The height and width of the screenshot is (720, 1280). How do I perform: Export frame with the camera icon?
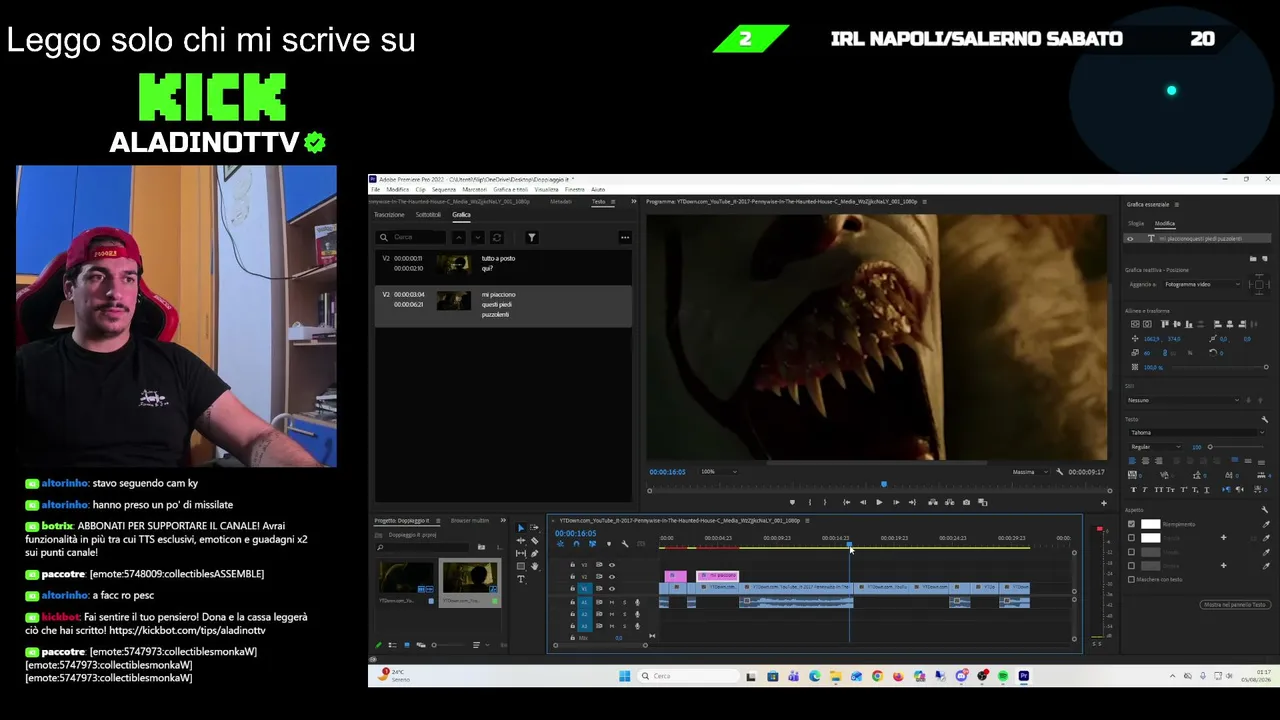point(966,502)
